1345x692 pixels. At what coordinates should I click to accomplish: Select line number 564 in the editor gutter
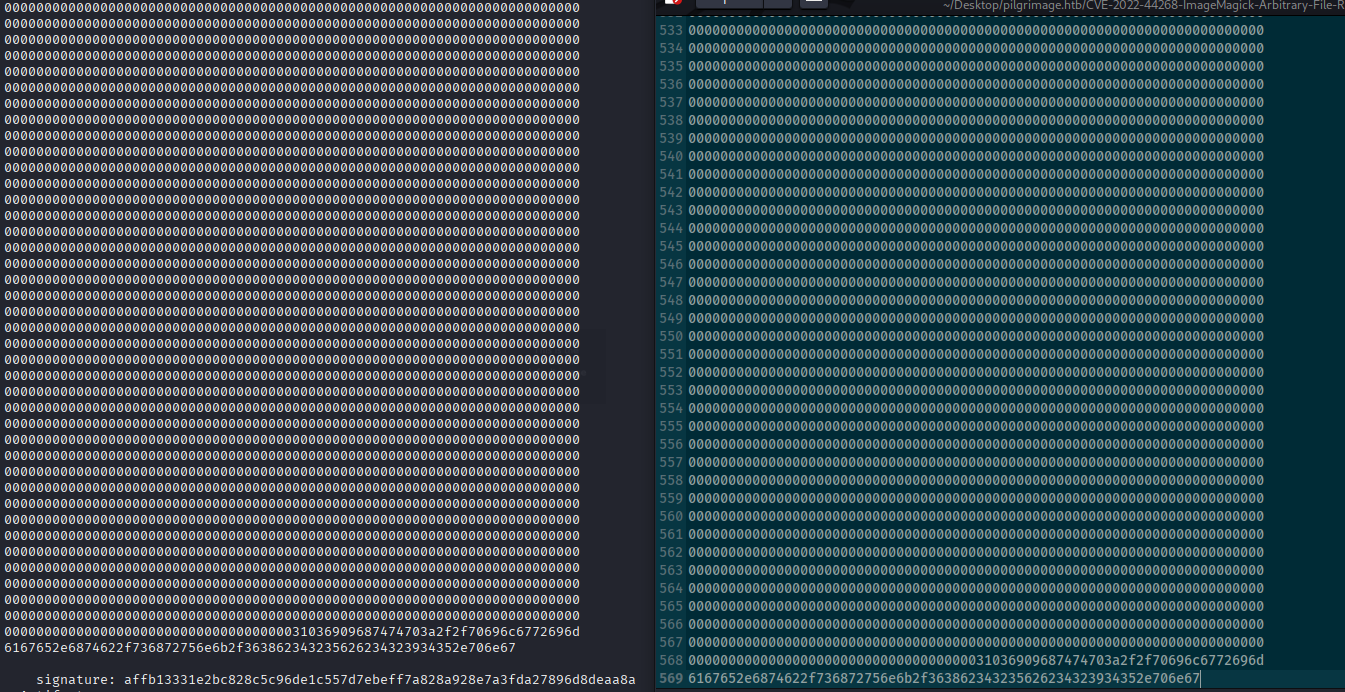pyautogui.click(x=671, y=588)
